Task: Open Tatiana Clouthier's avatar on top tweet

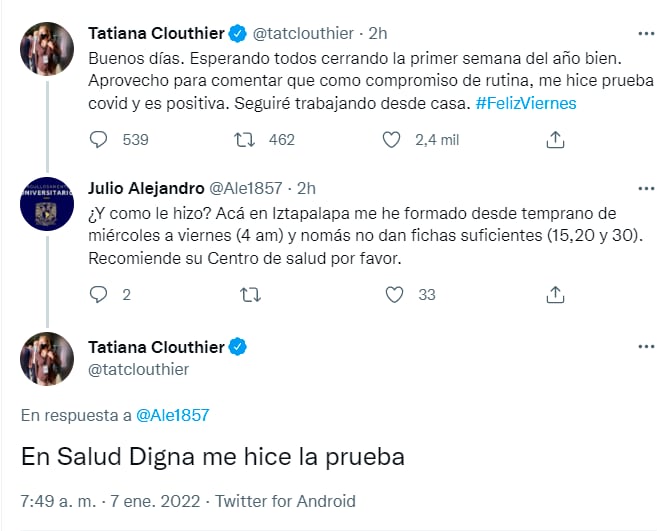Action: (x=47, y=49)
